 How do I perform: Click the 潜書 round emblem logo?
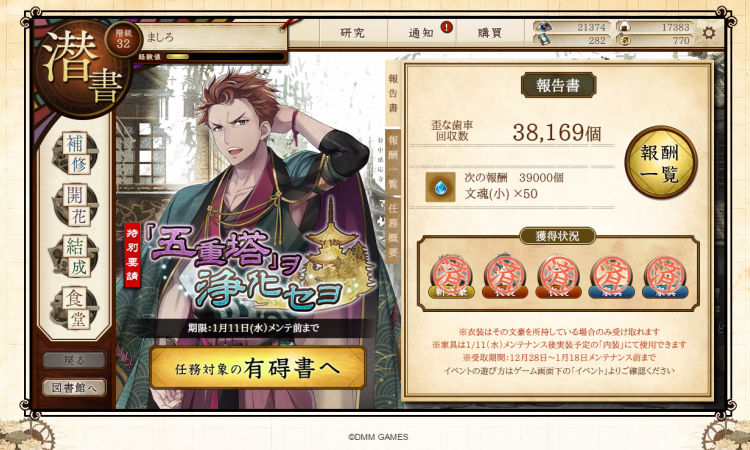[80, 68]
